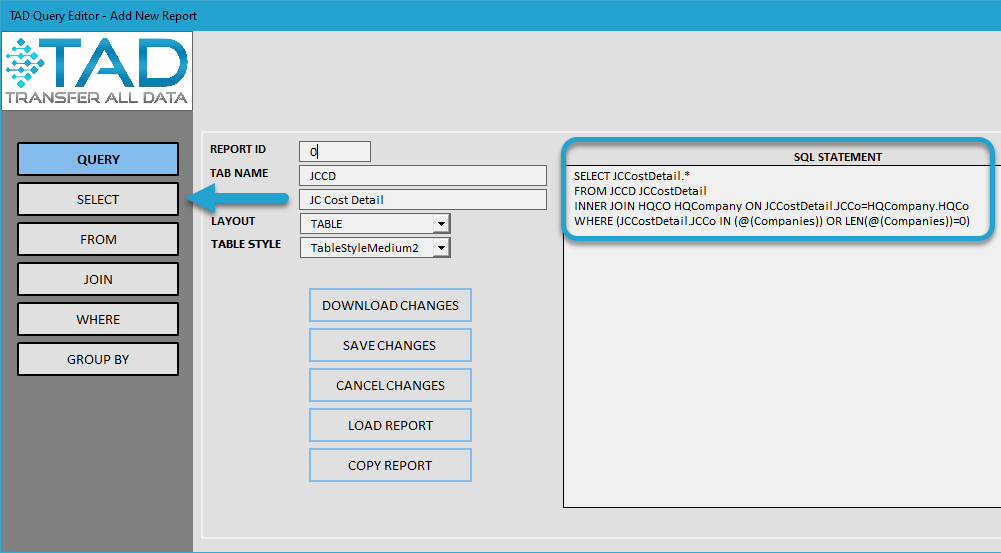Click the REPORT ID label
Screen dimensions: 1001x553
point(237,149)
